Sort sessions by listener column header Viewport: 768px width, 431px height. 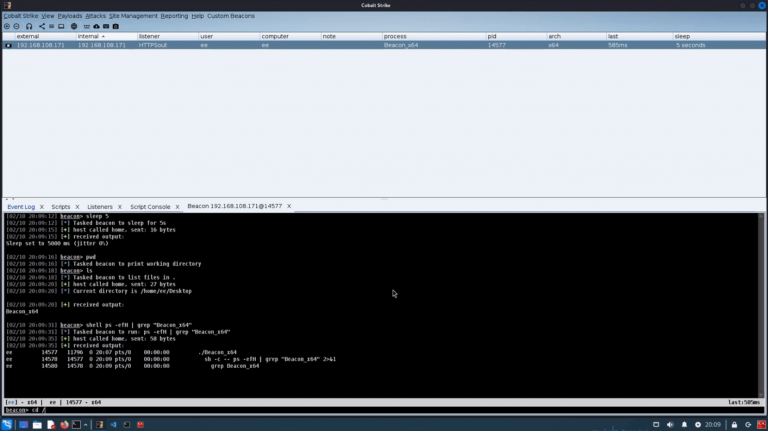tap(168, 36)
